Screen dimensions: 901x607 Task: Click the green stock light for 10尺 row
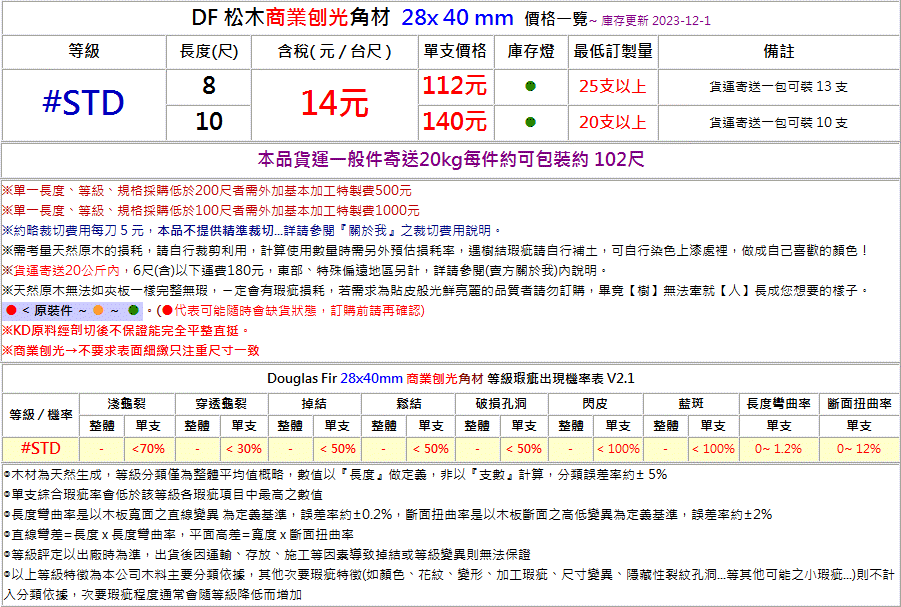click(x=530, y=122)
